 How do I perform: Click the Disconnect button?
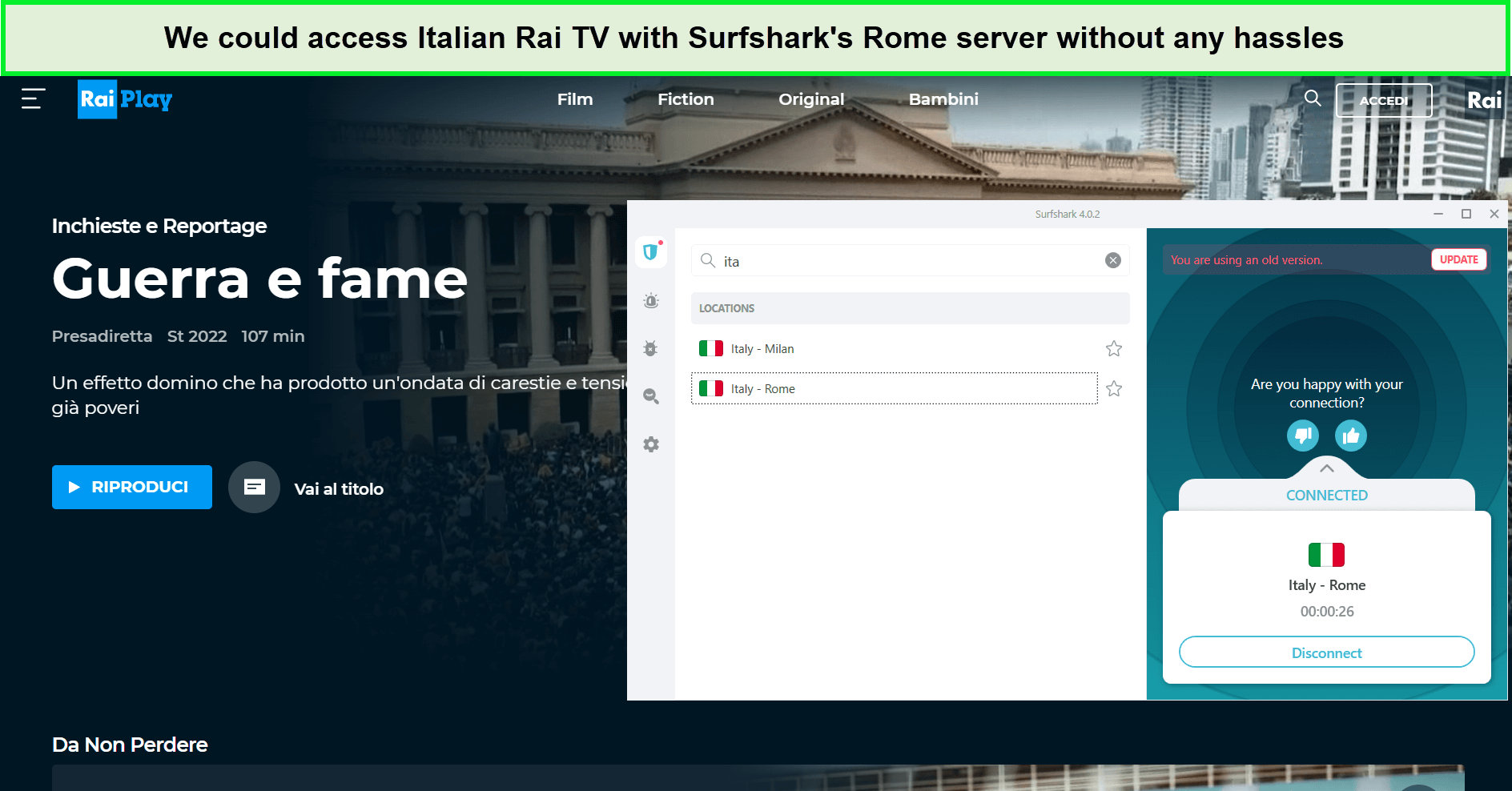pyautogui.click(x=1327, y=652)
